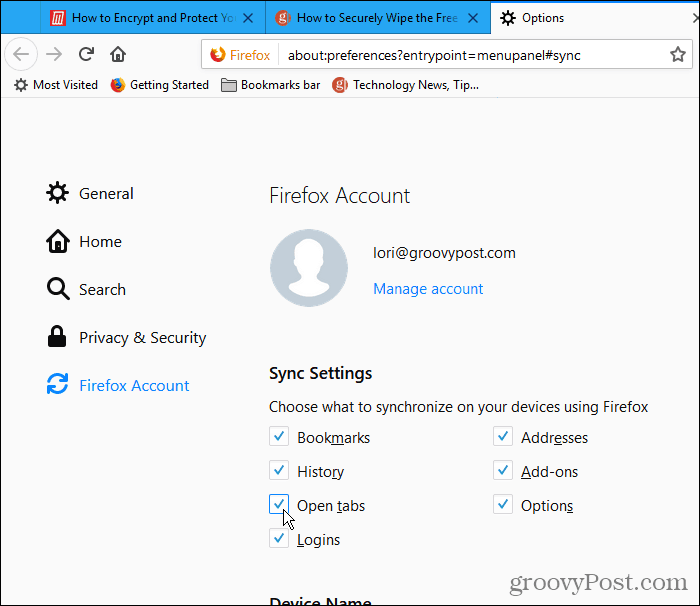This screenshot has width=700, height=606.
Task: Uncheck the Addresses sync checkbox
Action: point(503,436)
